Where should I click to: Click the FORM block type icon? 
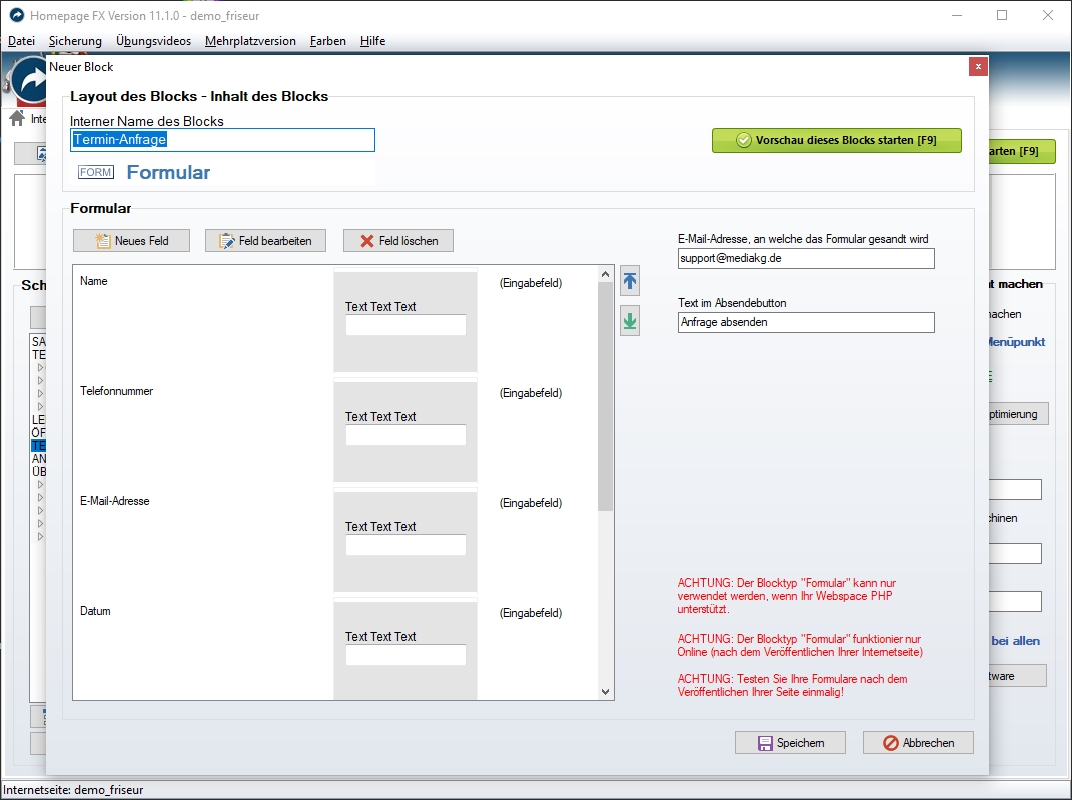95,172
